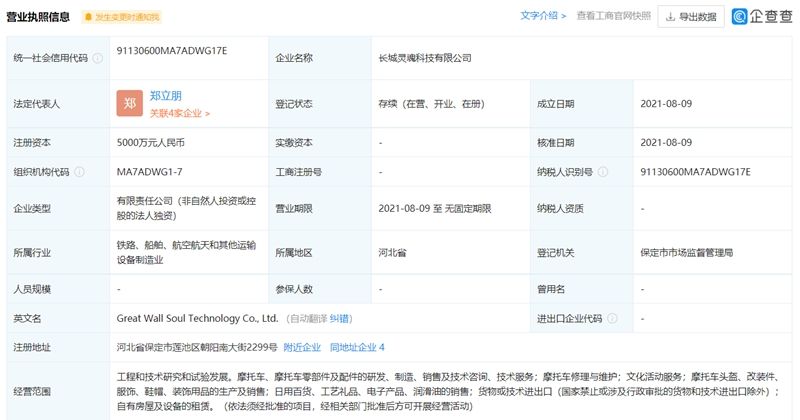This screenshot has height=420, width=800.
Task: Click the info icon beside 纳税人识别号
Action: click(603, 172)
